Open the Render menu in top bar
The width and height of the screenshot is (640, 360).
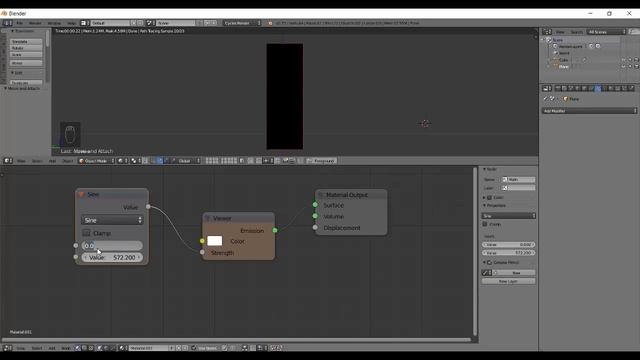click(x=35, y=23)
